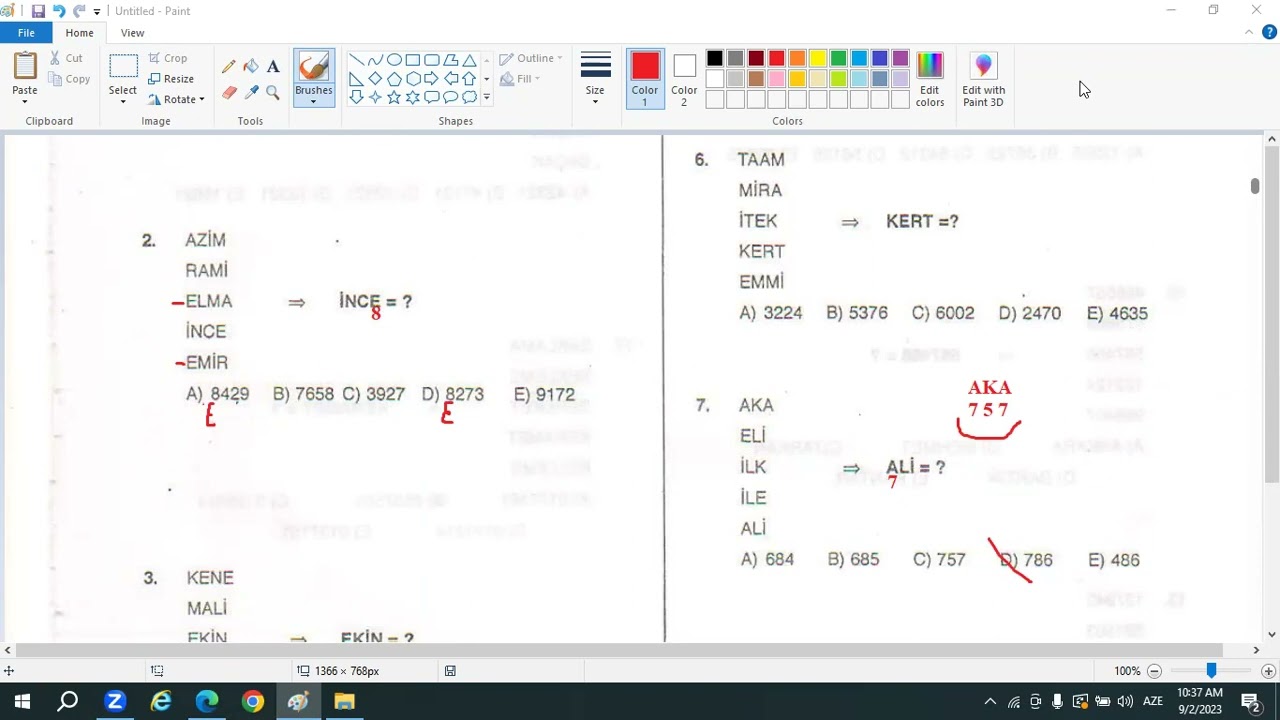Undo the last action in the title bar
This screenshot has height=720, width=1280.
(59, 11)
